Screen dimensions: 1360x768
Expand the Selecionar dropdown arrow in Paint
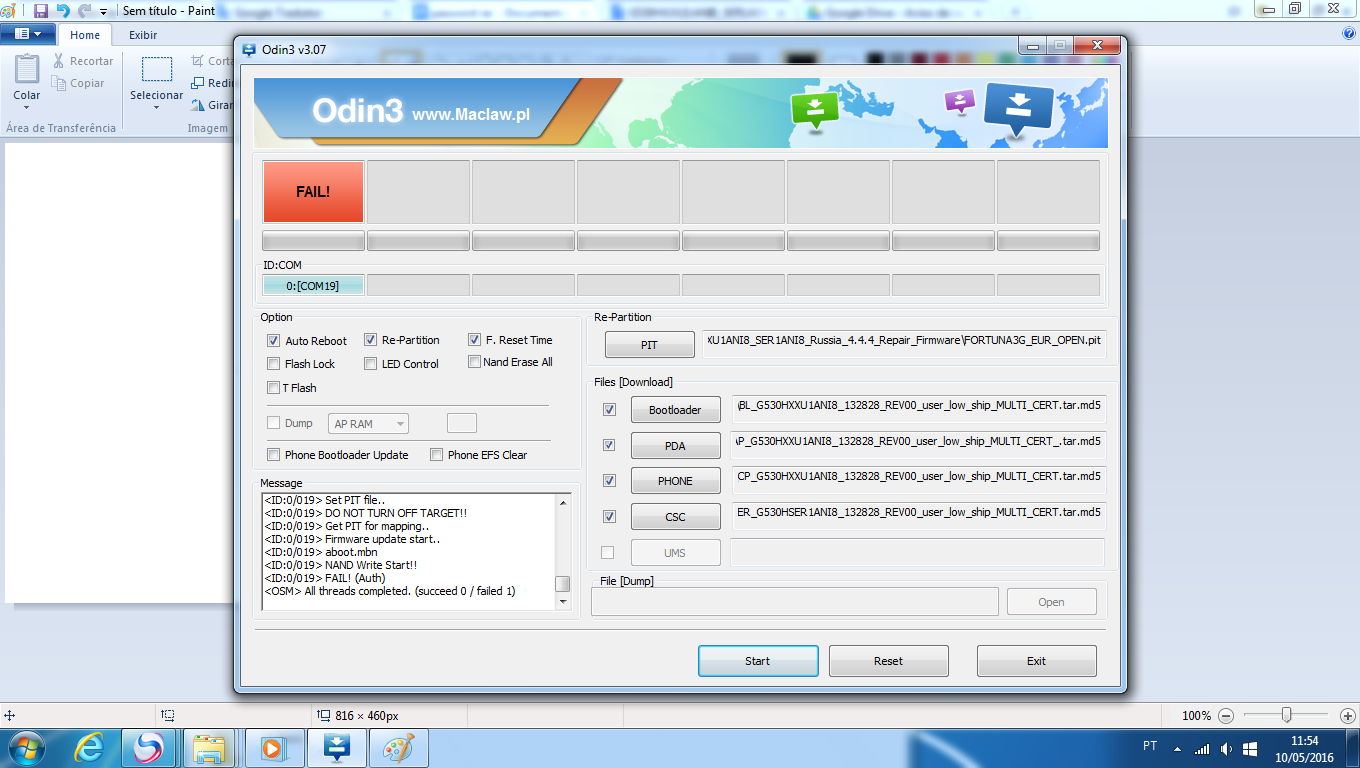[x=156, y=107]
